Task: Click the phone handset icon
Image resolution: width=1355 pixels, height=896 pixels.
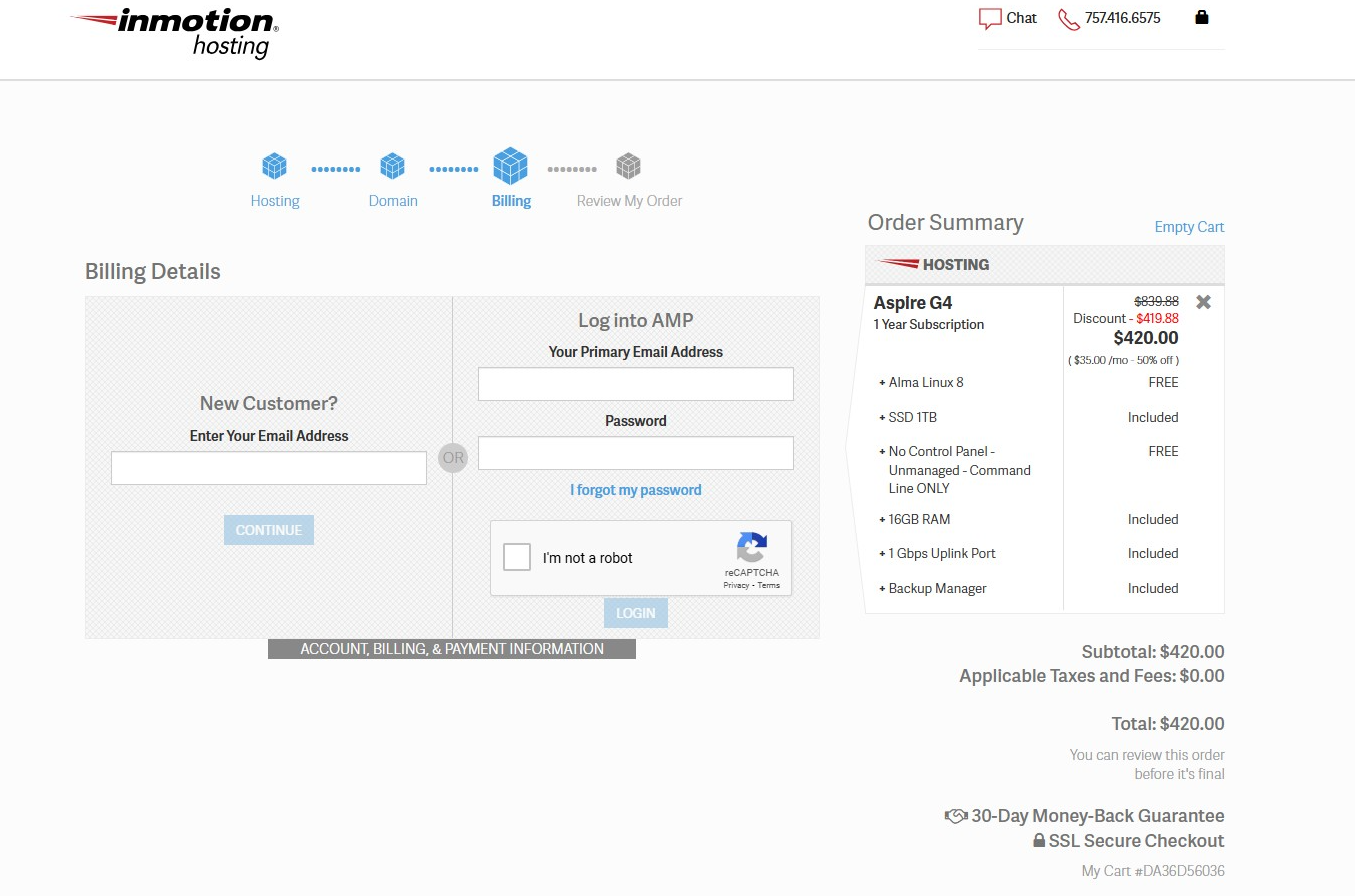Action: (1069, 19)
